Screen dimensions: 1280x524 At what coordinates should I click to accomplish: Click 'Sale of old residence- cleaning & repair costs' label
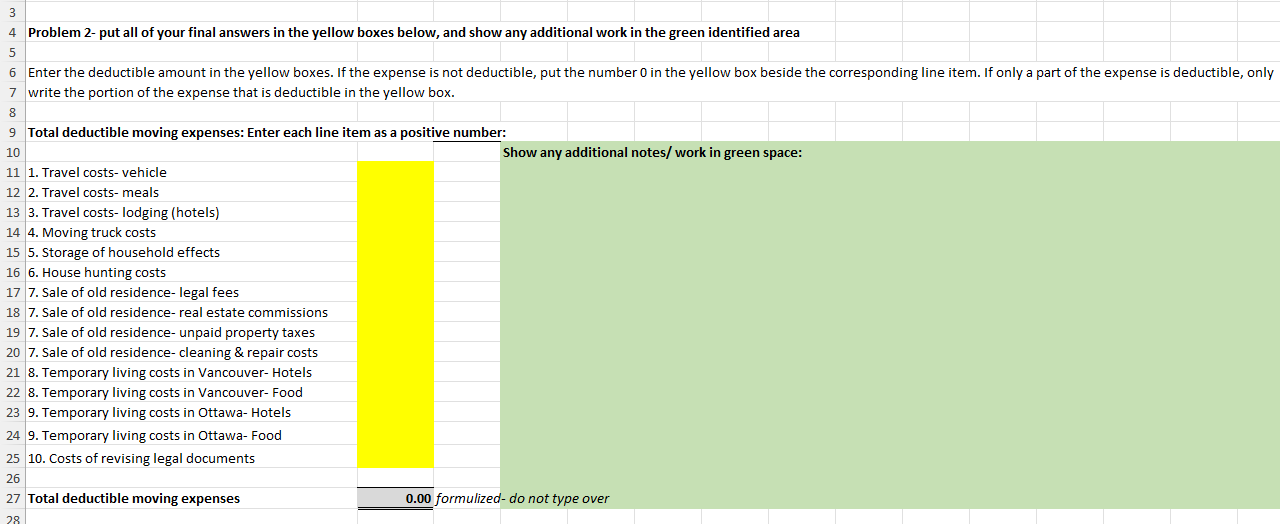pos(173,352)
